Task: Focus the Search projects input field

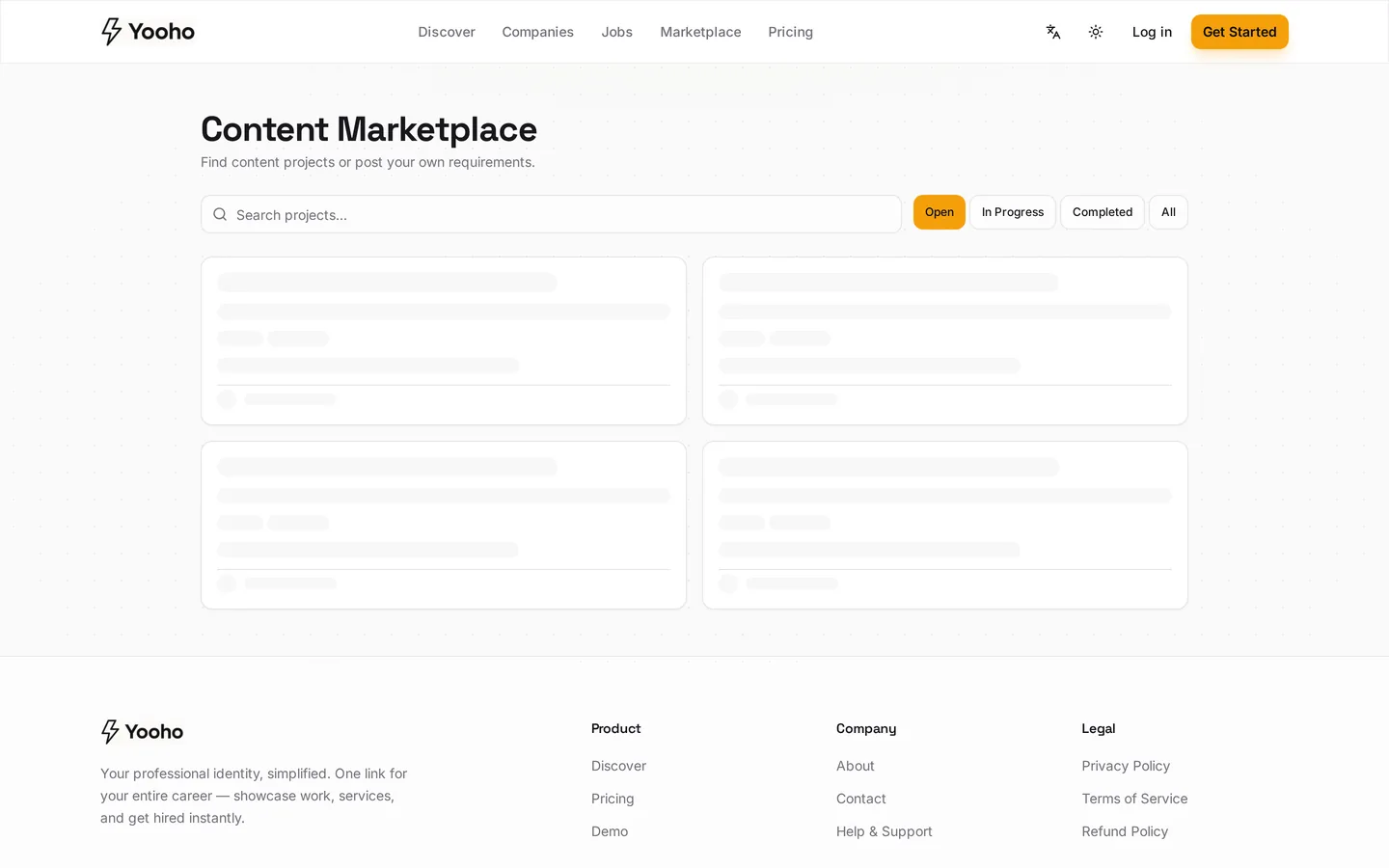Action: pos(551,214)
